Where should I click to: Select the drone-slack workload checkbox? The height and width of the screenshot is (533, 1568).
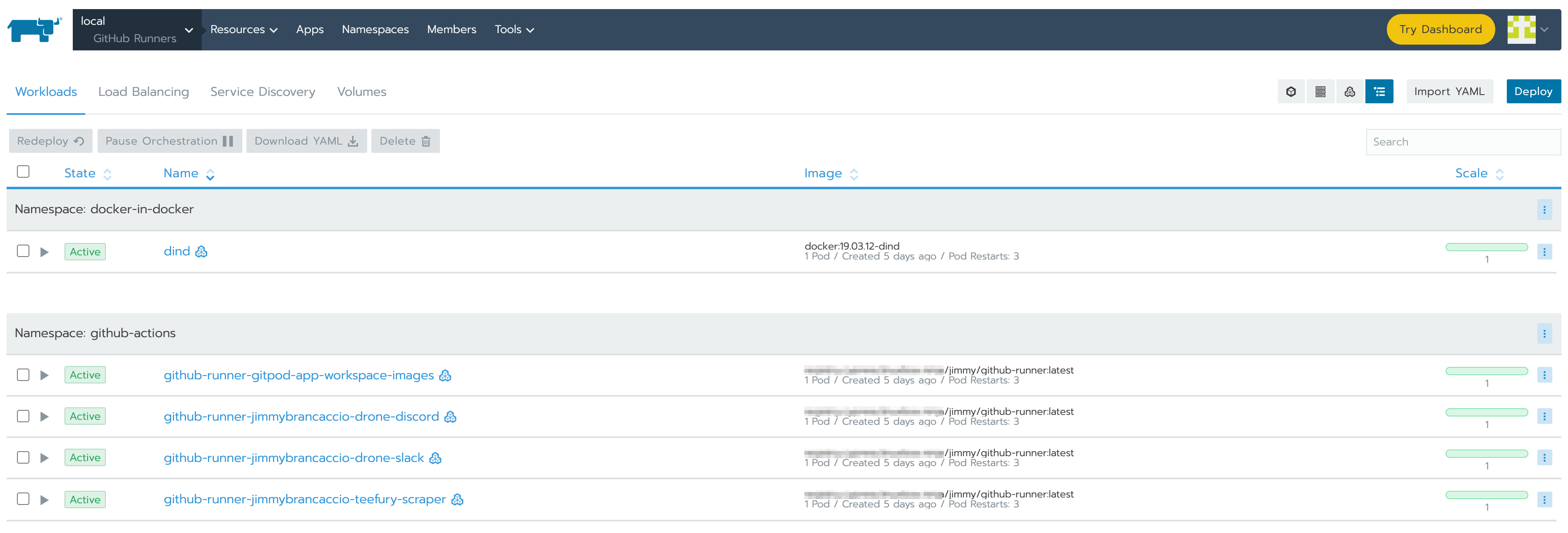(x=23, y=457)
